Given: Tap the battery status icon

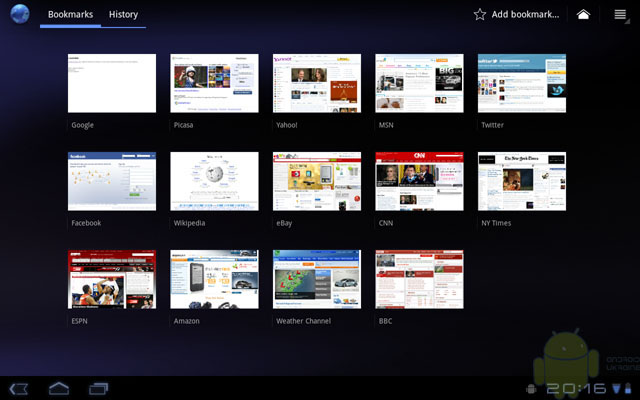Looking at the screenshot, I should tap(628, 389).
